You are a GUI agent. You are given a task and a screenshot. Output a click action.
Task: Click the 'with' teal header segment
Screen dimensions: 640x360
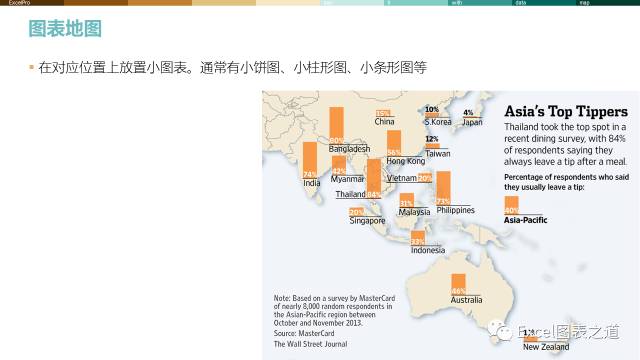click(480, 2)
